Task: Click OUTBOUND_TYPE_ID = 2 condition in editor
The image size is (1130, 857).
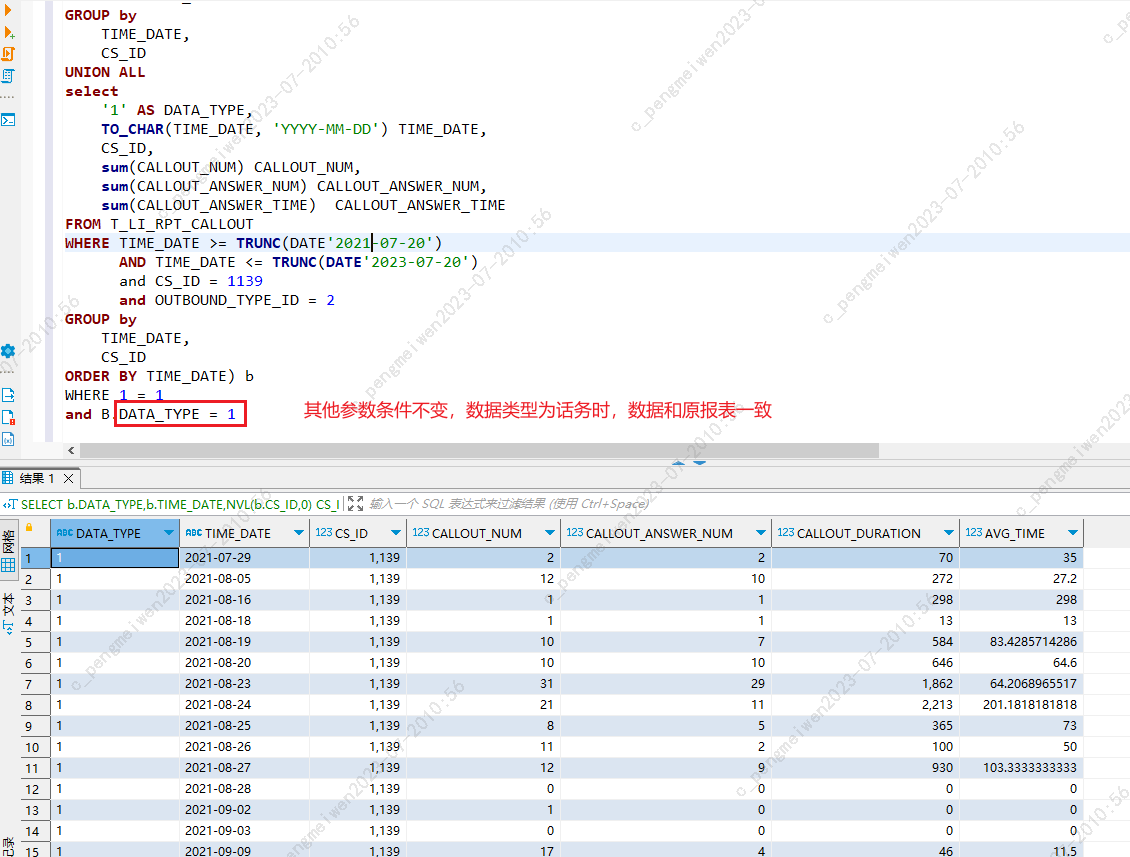Action: coord(244,301)
